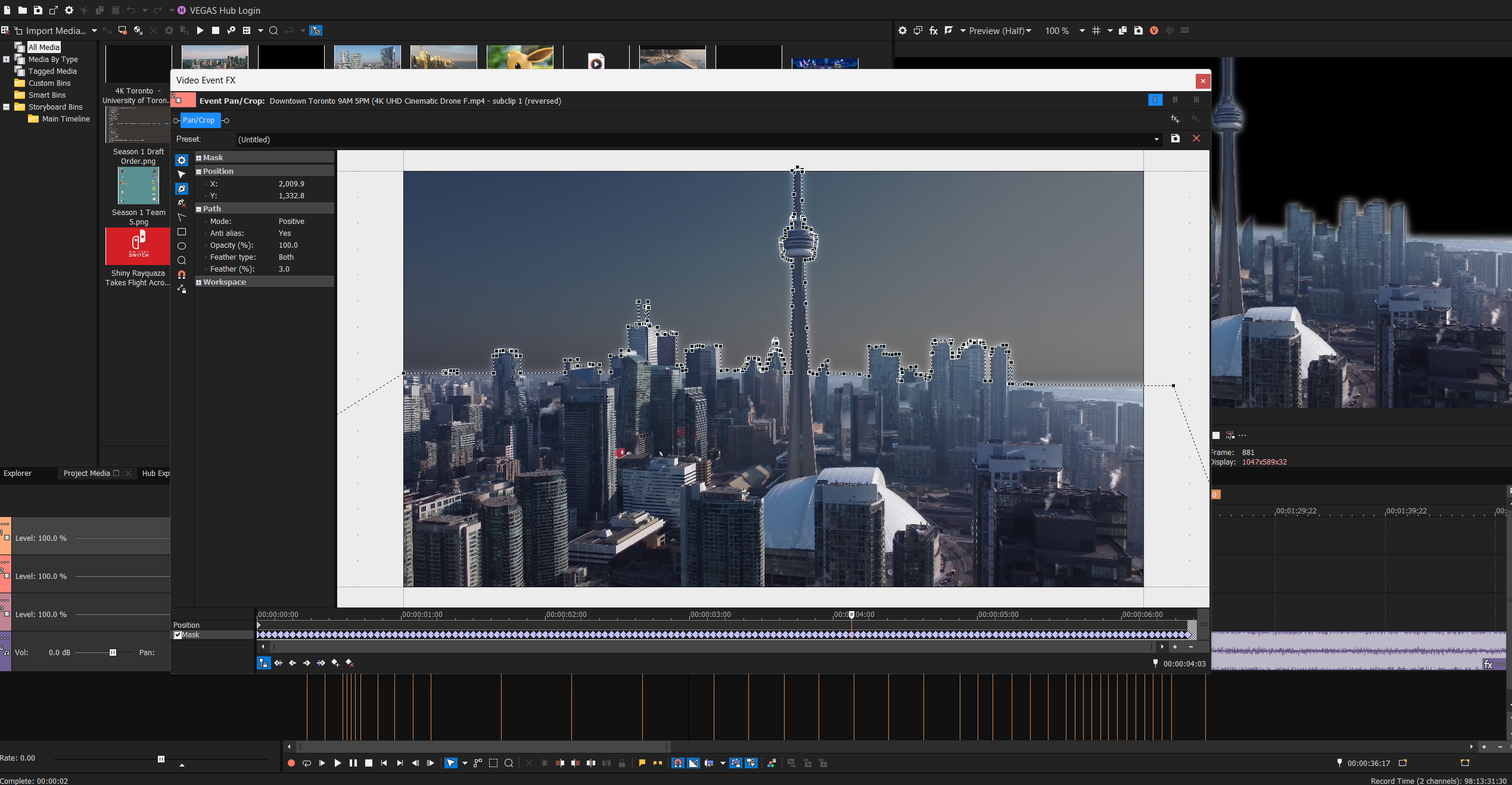The width and height of the screenshot is (1512, 785).
Task: Jump to the Next Keyframe
Action: (307, 663)
